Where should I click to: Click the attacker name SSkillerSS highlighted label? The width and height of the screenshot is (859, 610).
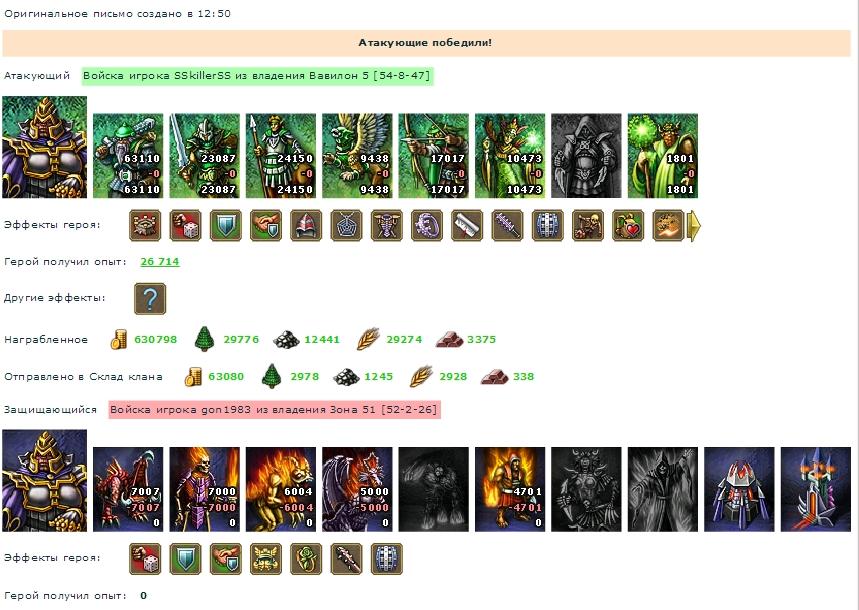click(x=257, y=76)
